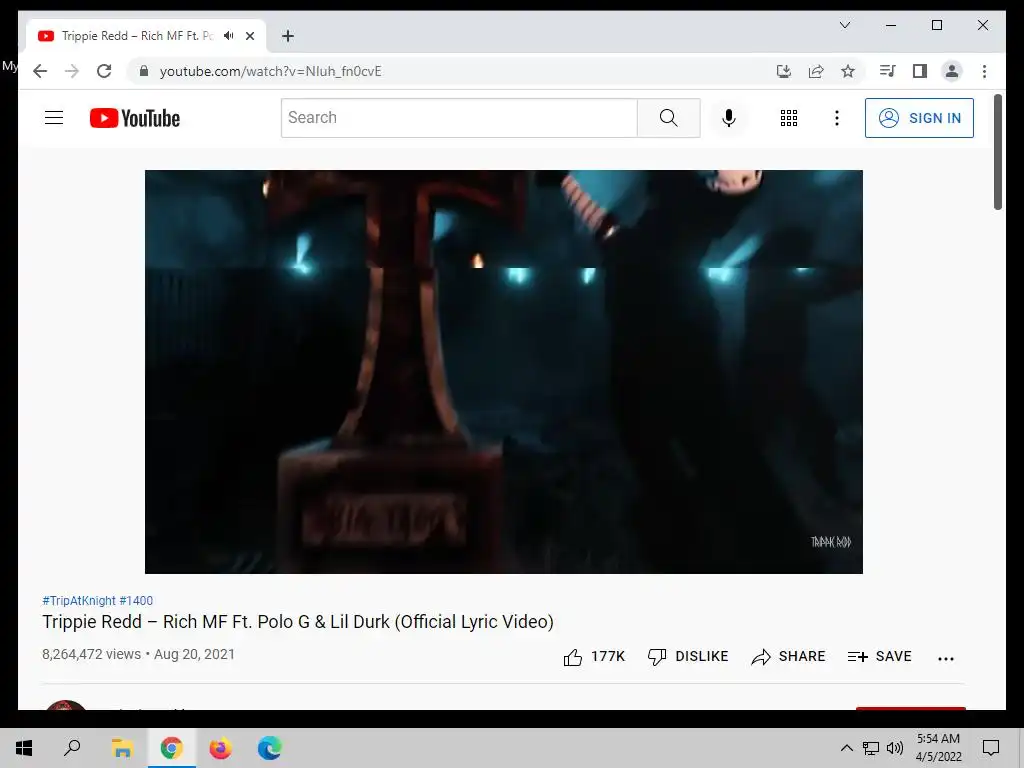Screen dimensions: 1024x768
Task: Open YouTube settings three-dot menu
Action: click(x=837, y=118)
